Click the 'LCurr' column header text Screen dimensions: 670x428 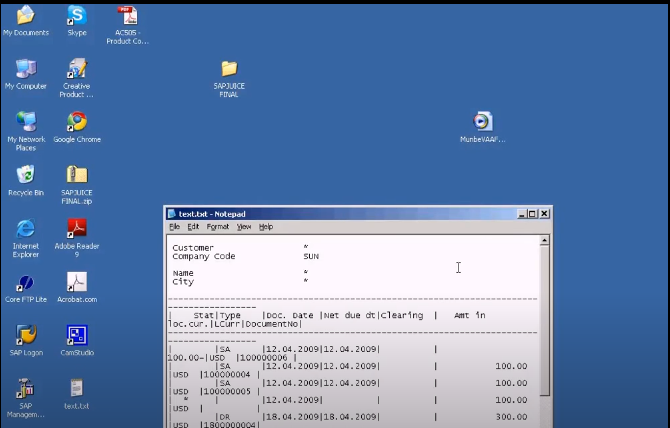(x=228, y=324)
